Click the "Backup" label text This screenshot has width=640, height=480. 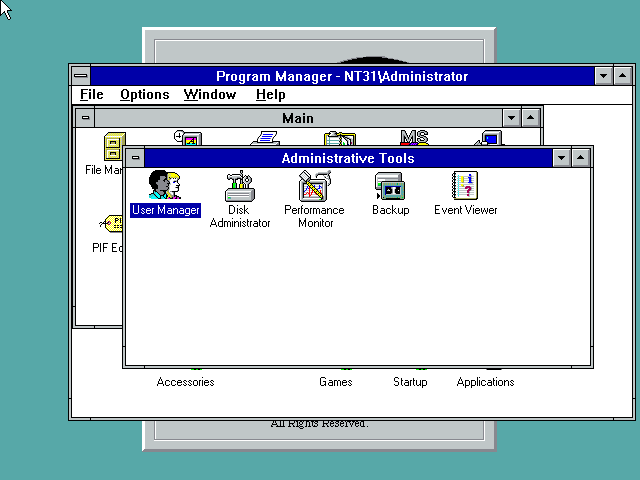391,210
